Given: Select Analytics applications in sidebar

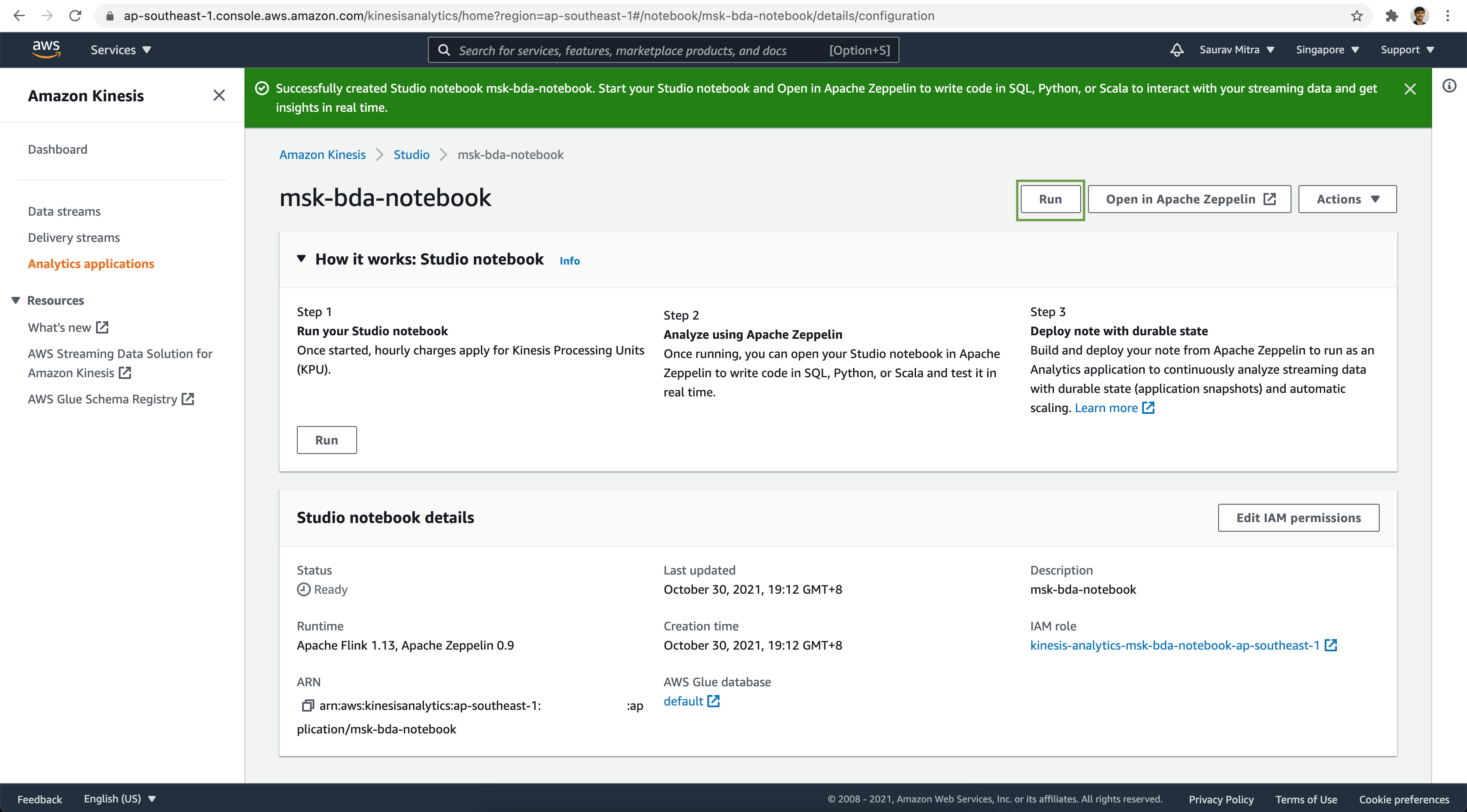Looking at the screenshot, I should pos(91,264).
